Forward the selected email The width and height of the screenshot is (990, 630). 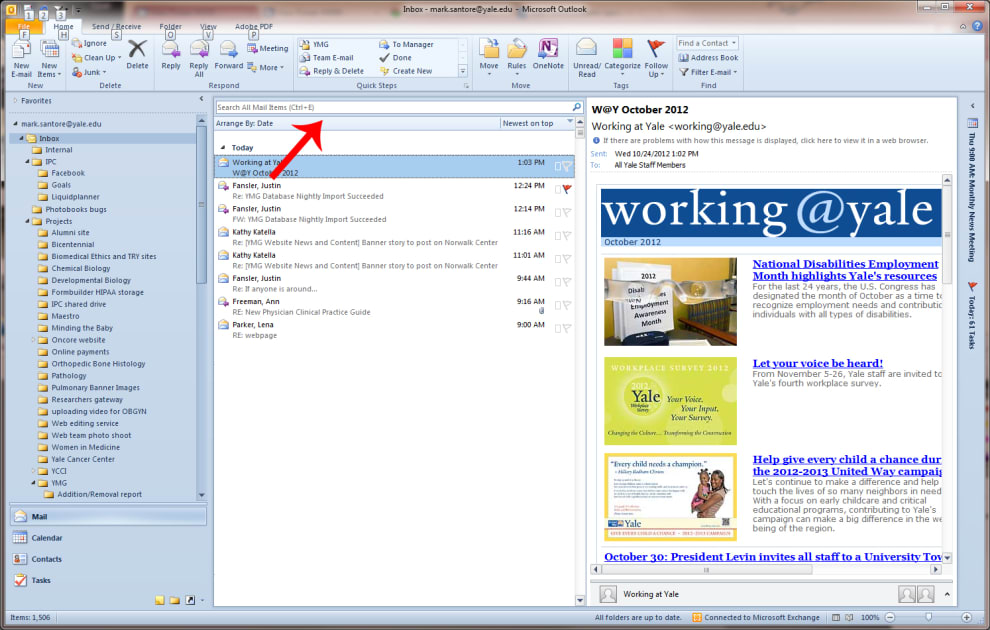[229, 55]
